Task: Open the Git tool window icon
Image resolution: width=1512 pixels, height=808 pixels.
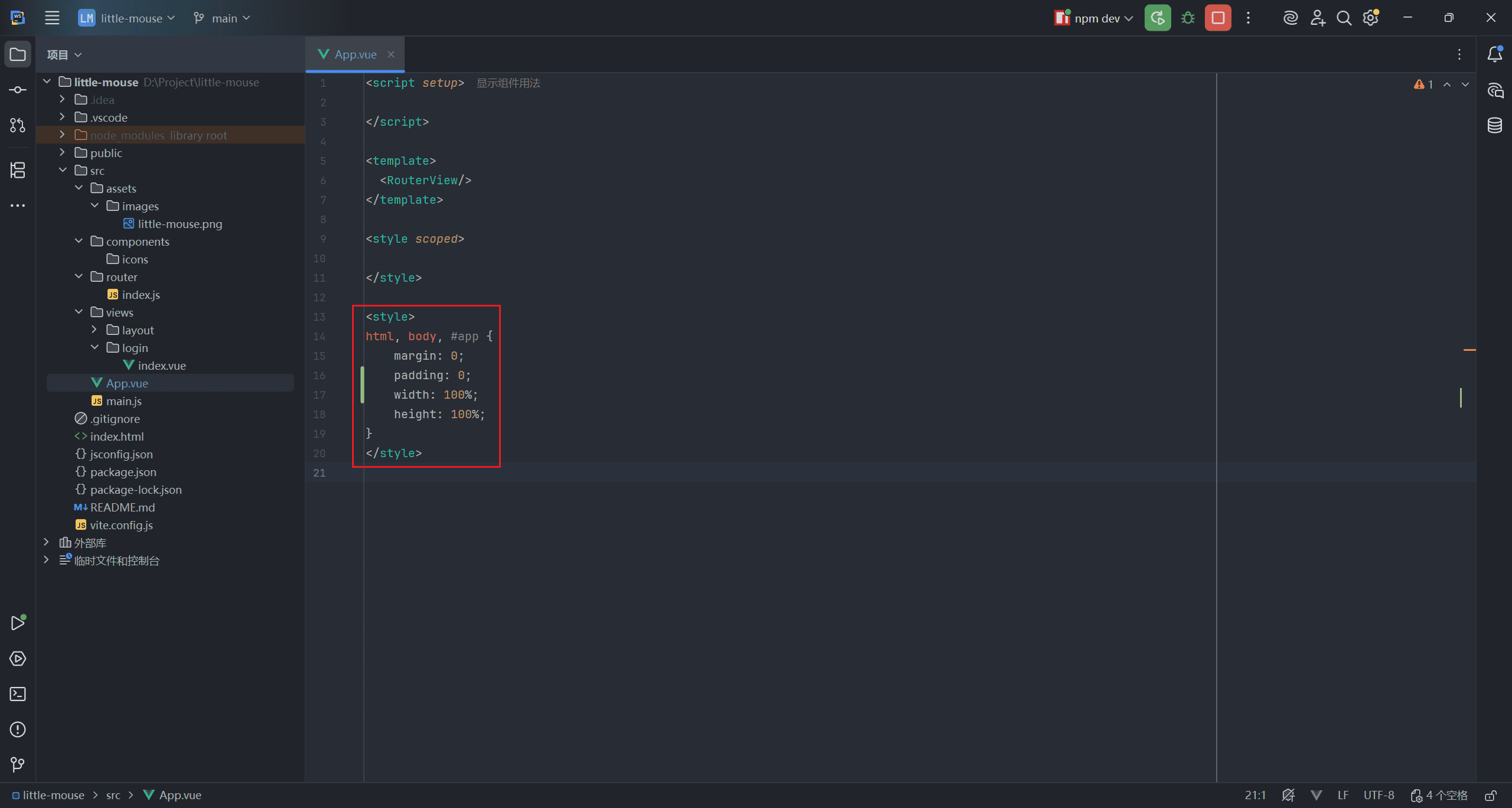Action: 18,765
